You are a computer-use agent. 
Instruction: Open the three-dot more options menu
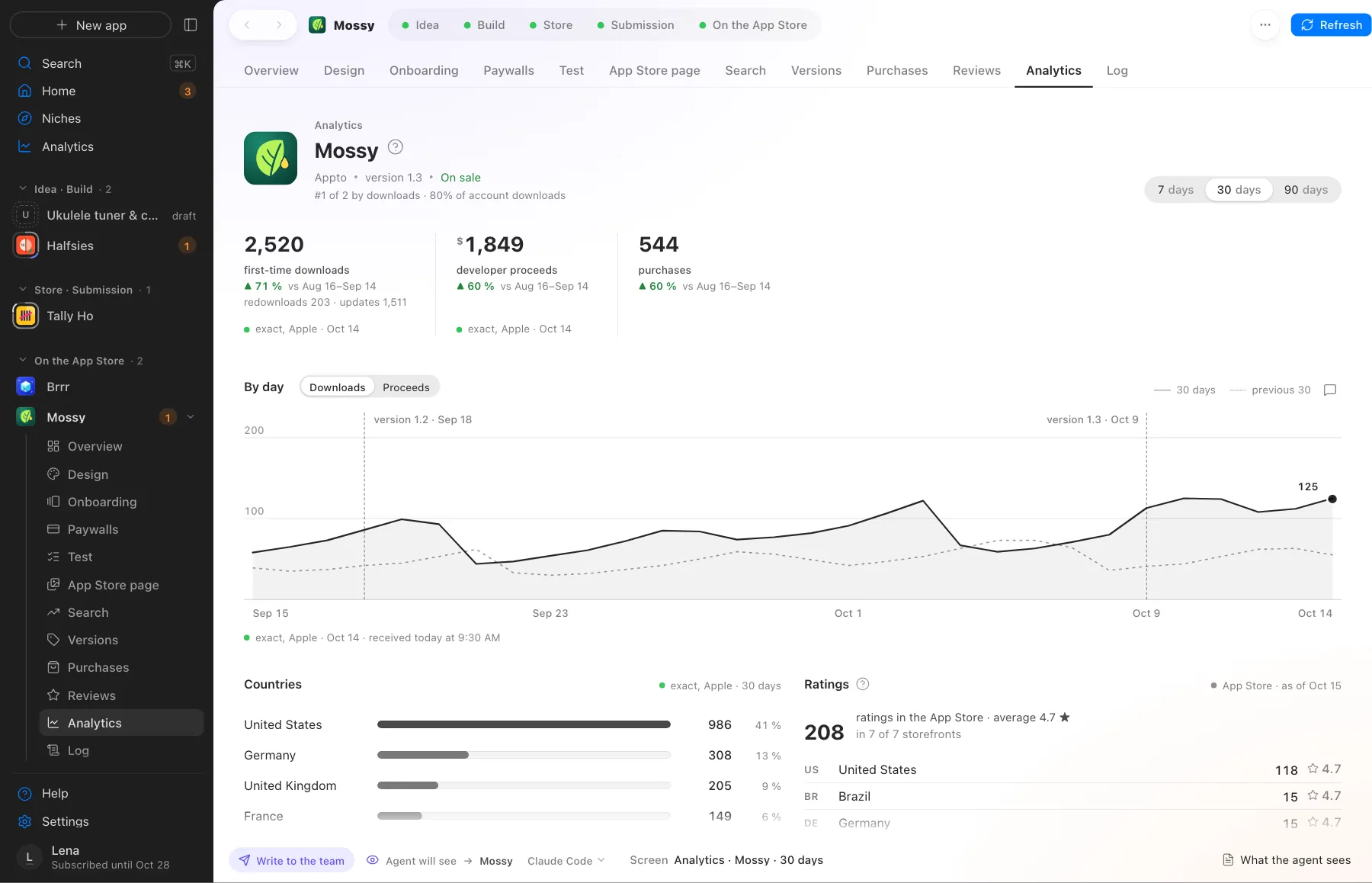pyautogui.click(x=1265, y=25)
